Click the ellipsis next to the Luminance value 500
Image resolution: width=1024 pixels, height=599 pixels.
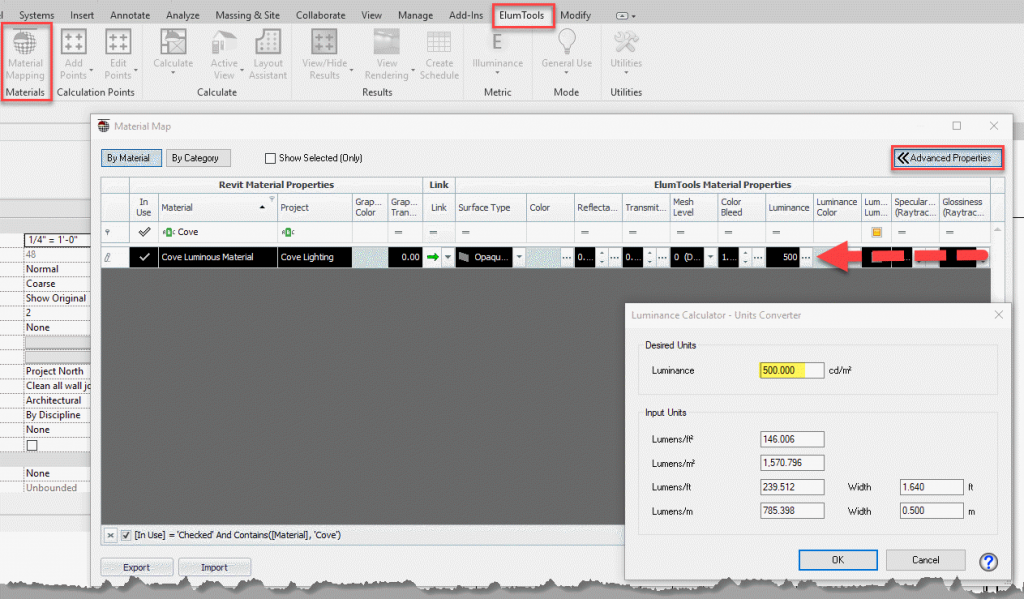click(x=807, y=257)
